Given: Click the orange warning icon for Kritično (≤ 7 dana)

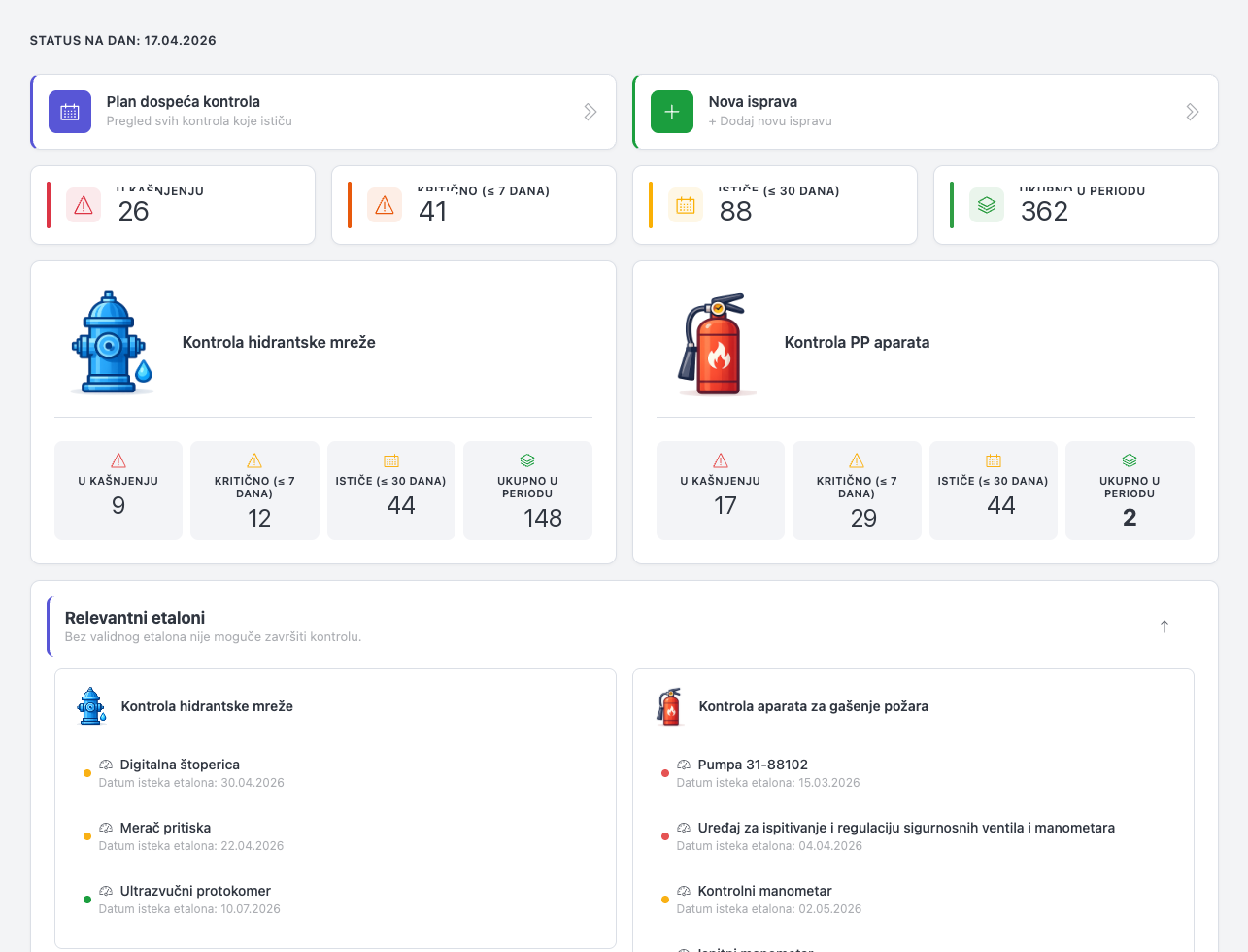Looking at the screenshot, I should (385, 205).
